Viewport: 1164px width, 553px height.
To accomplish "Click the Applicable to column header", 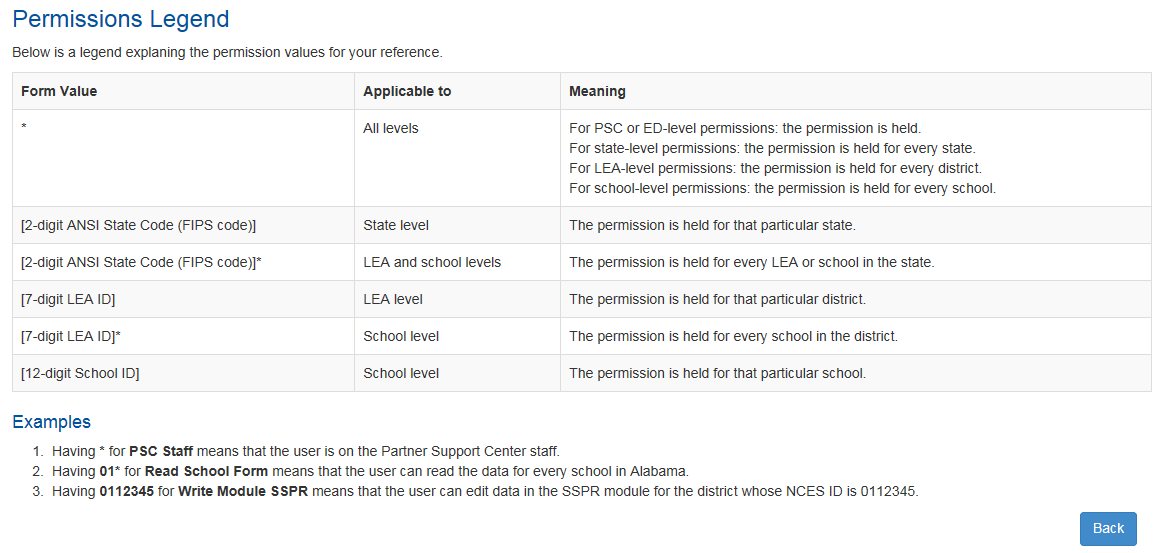I will pyautogui.click(x=407, y=91).
